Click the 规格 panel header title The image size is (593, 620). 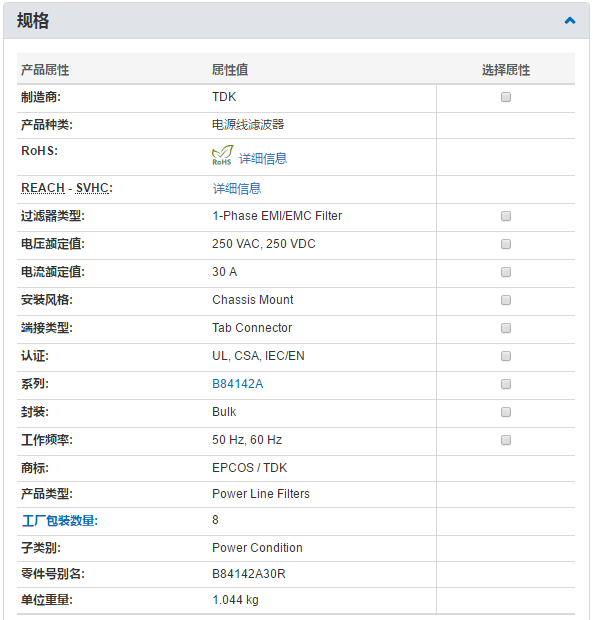(x=33, y=21)
